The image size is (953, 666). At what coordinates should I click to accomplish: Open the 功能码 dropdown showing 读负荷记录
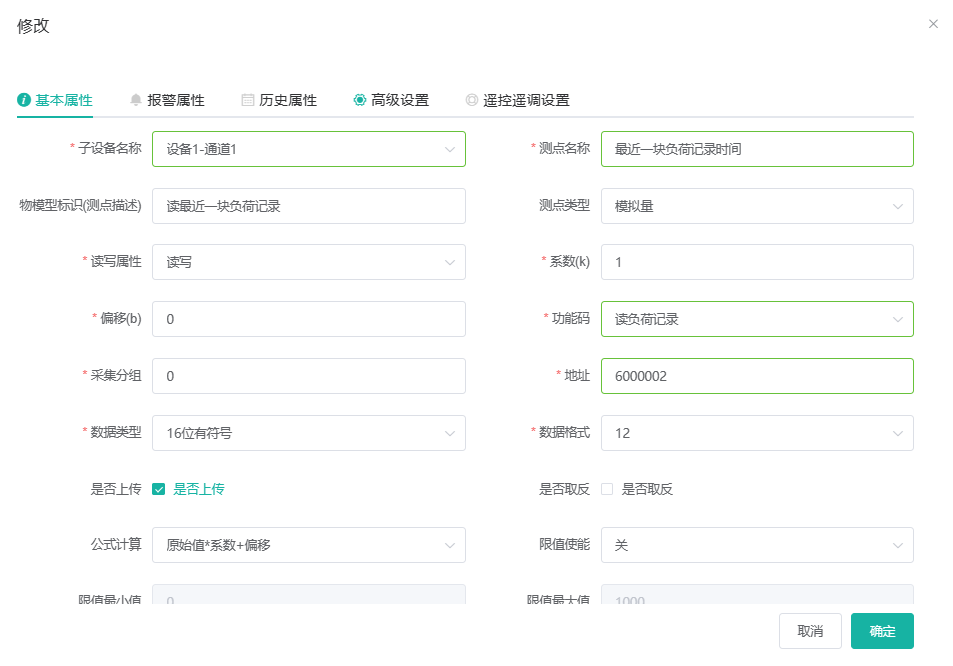[757, 320]
